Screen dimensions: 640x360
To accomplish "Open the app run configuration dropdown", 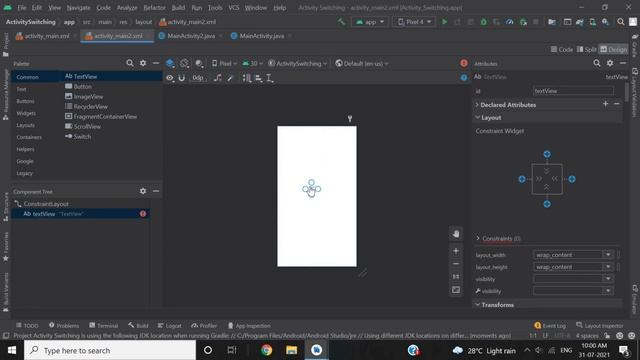I will click(369, 22).
